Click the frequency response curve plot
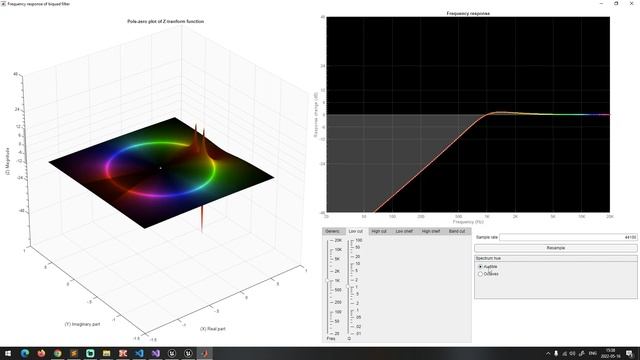 [x=468, y=115]
